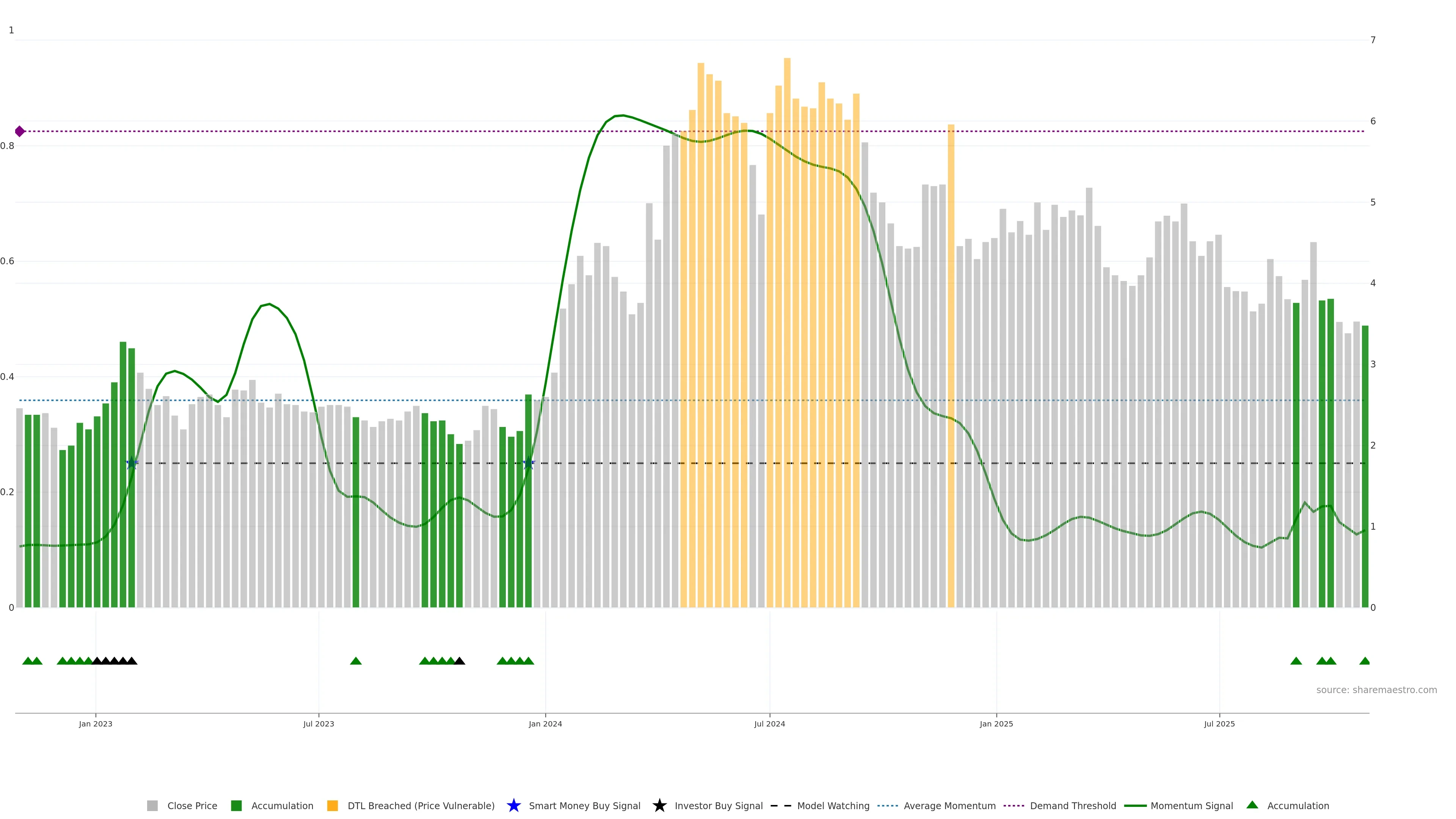Toggle the Model Watching legend entry
Image resolution: width=1456 pixels, height=819 pixels.
tap(833, 805)
